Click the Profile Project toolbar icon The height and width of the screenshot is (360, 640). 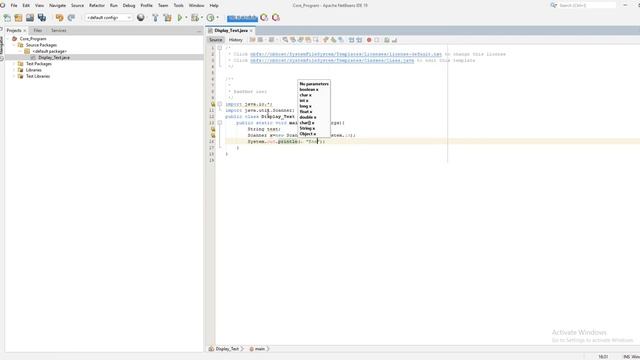[x=210, y=18]
